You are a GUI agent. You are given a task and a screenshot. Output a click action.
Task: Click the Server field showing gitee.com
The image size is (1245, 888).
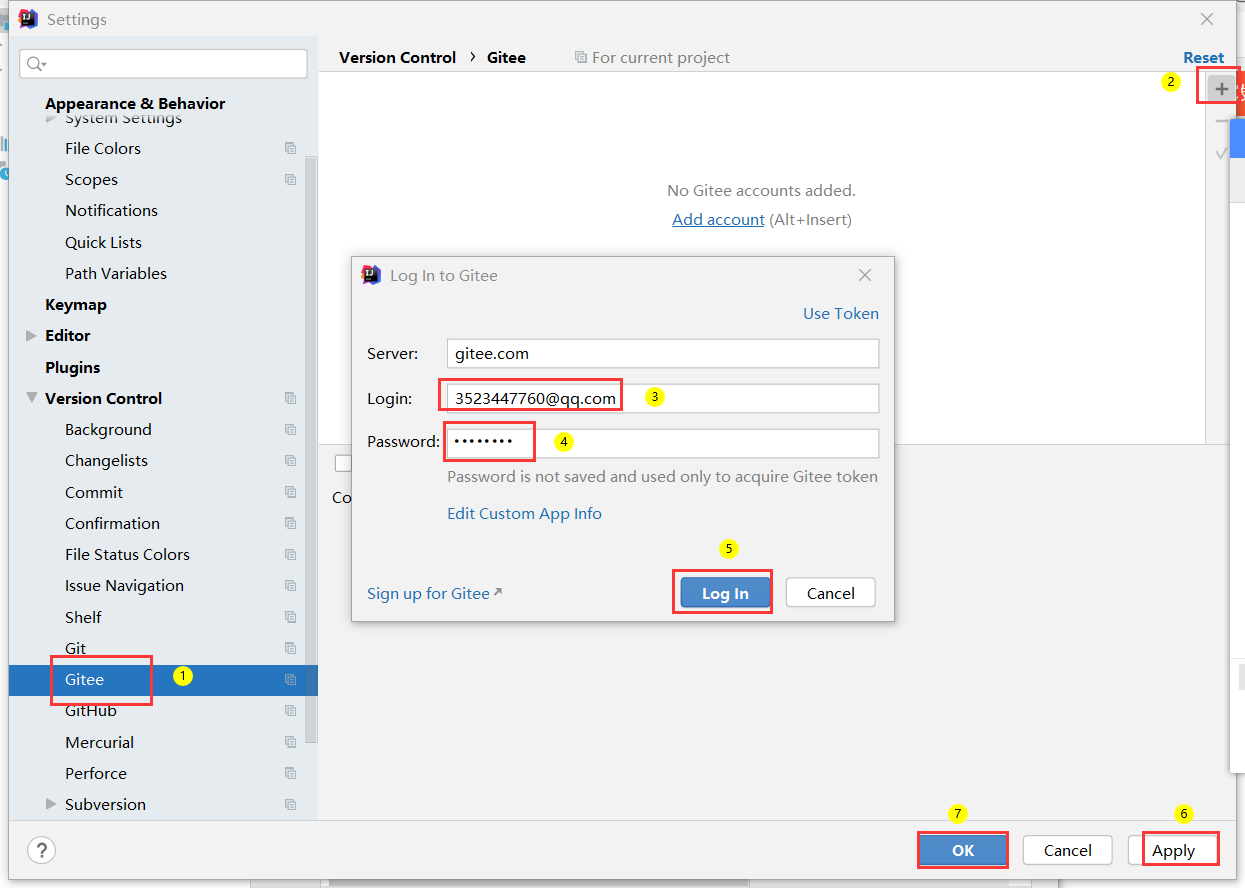coord(663,353)
